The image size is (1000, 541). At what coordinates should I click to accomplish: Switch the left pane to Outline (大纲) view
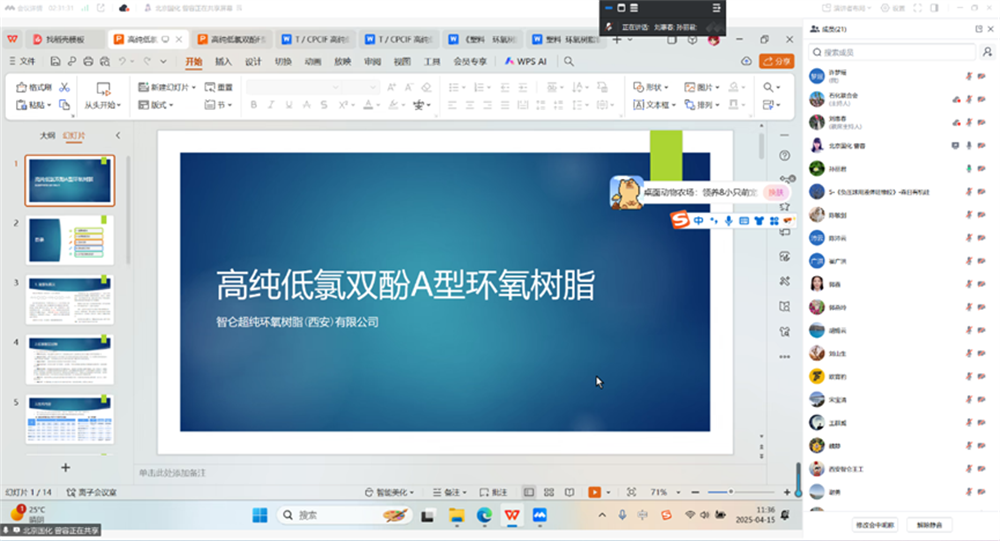click(47, 135)
